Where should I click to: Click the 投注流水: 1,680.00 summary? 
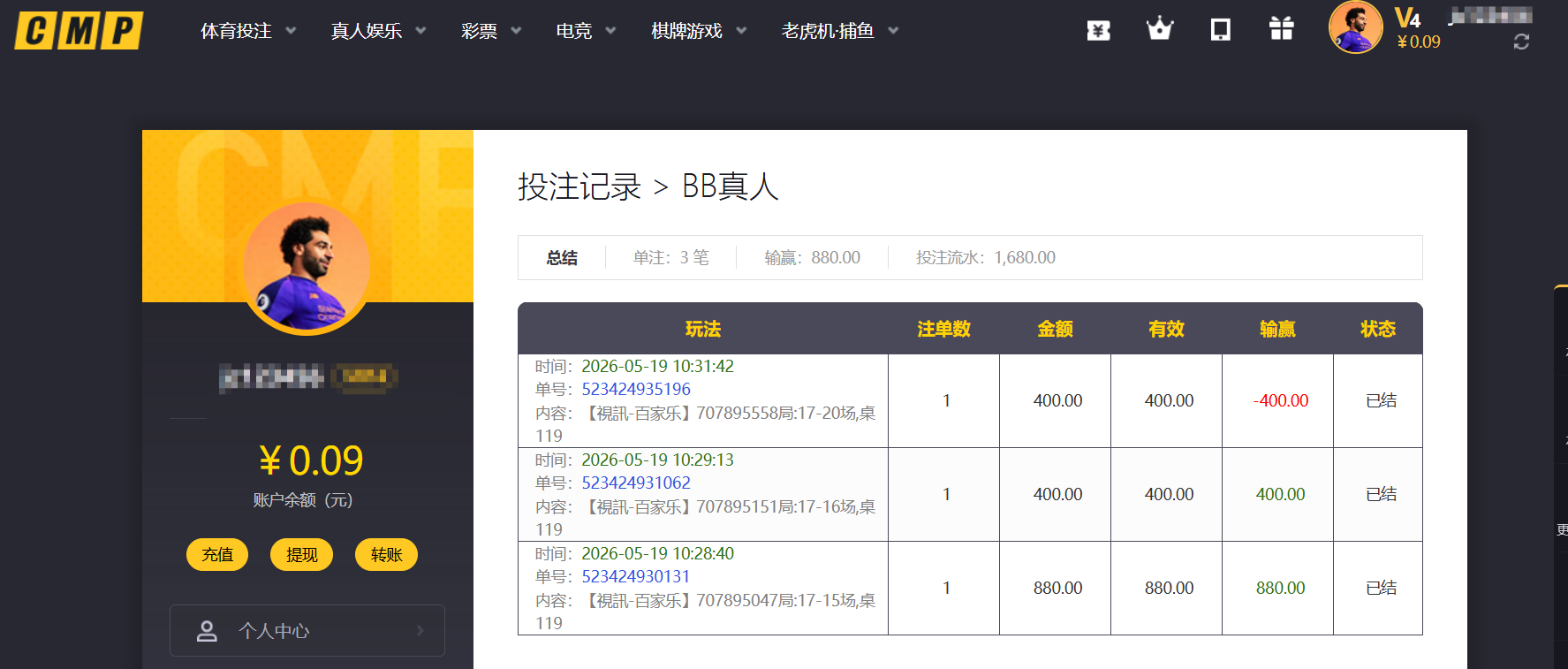click(x=985, y=257)
